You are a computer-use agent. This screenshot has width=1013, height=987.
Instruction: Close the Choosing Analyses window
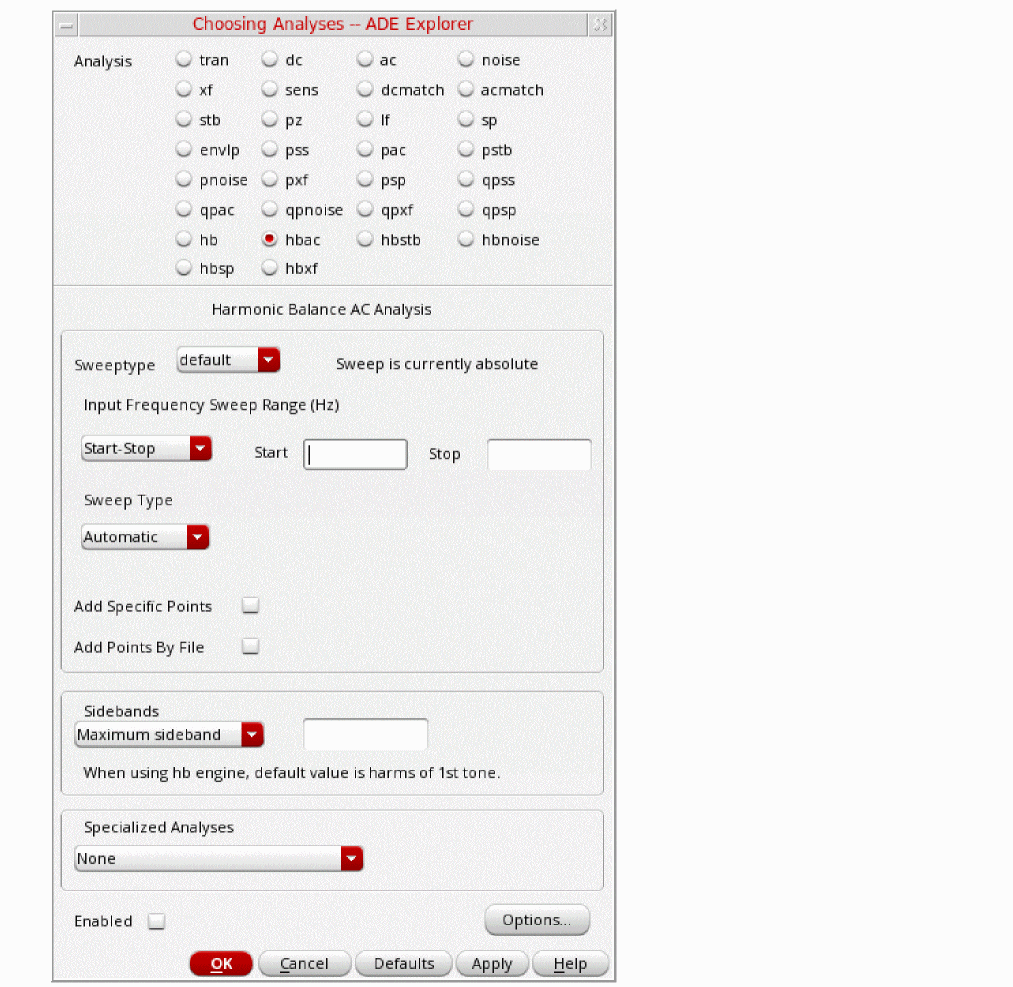tap(601, 25)
